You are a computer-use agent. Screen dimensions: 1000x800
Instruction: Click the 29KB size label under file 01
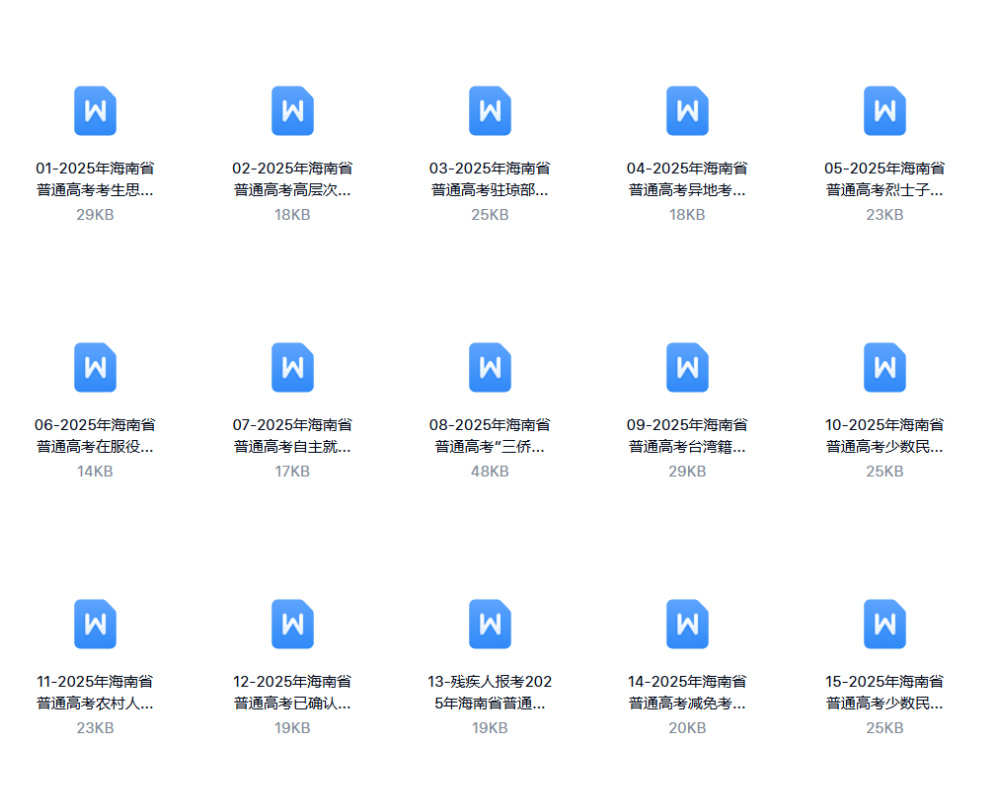[x=95, y=215]
